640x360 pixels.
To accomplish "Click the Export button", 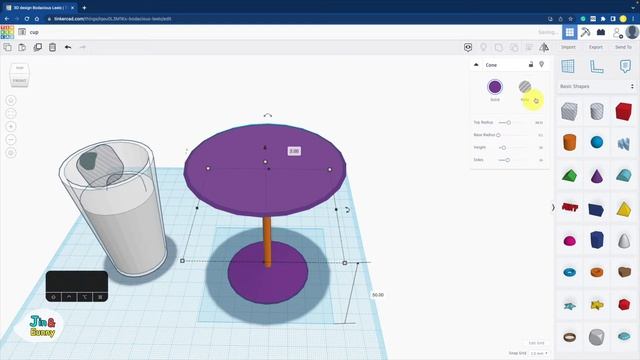I will (x=596, y=47).
